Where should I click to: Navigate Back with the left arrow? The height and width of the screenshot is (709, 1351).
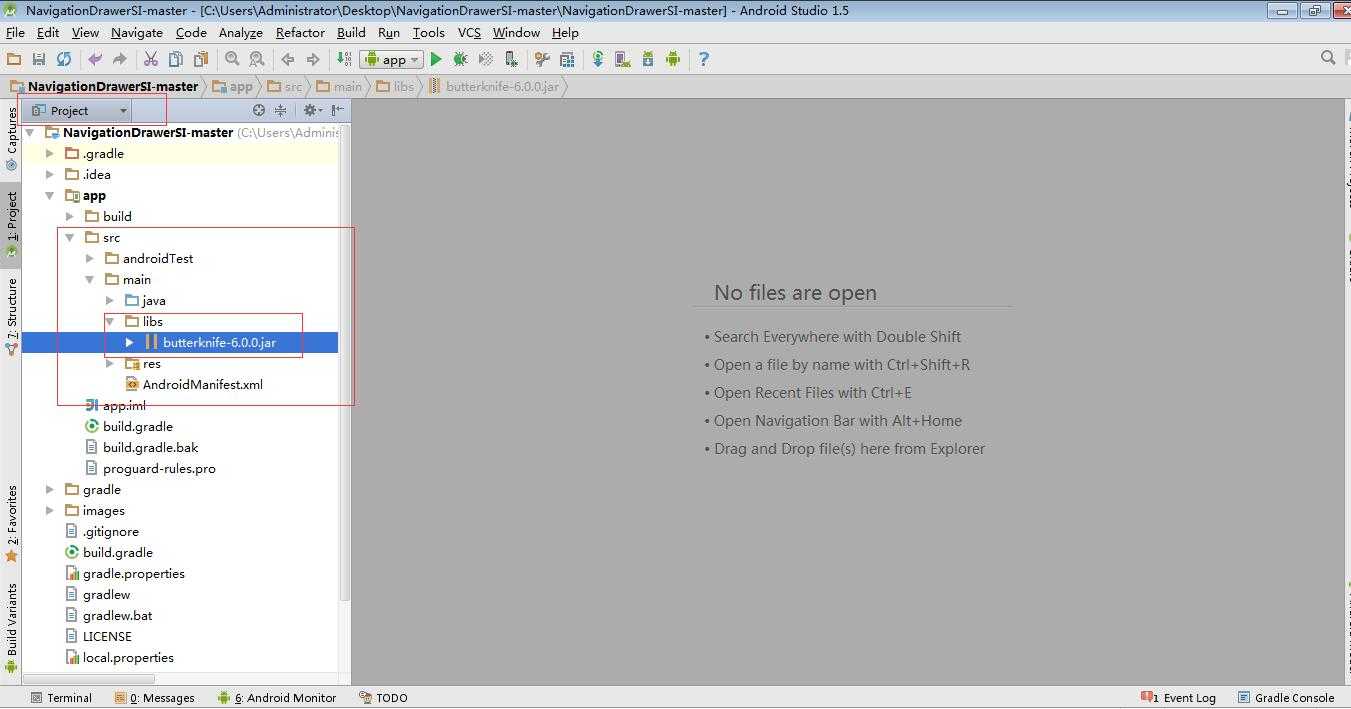pyautogui.click(x=288, y=59)
